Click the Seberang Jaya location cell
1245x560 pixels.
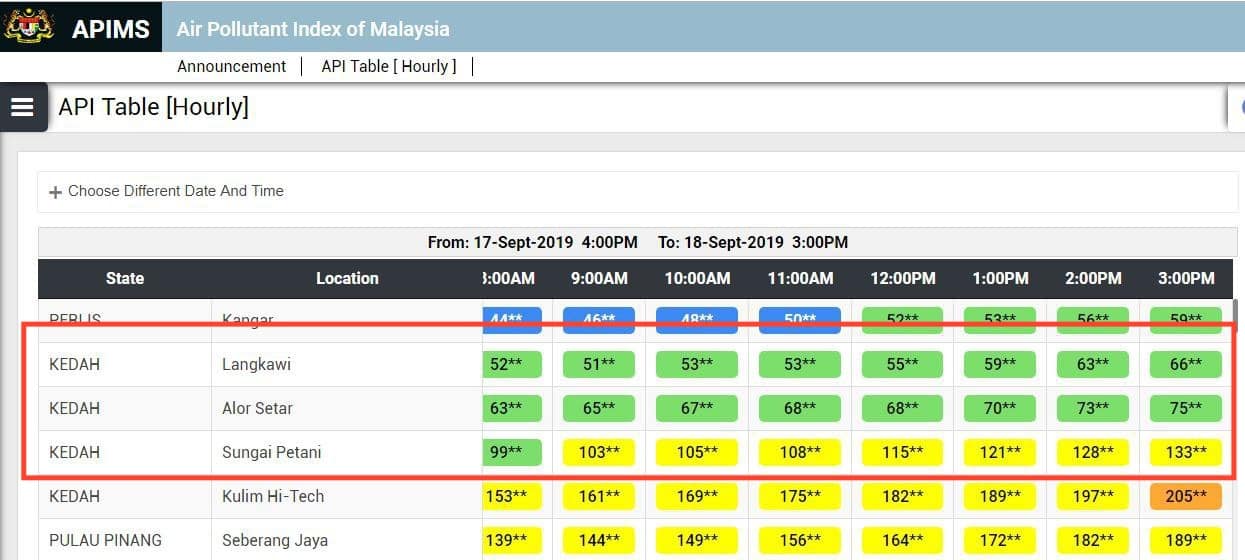pyautogui.click(x=347, y=540)
